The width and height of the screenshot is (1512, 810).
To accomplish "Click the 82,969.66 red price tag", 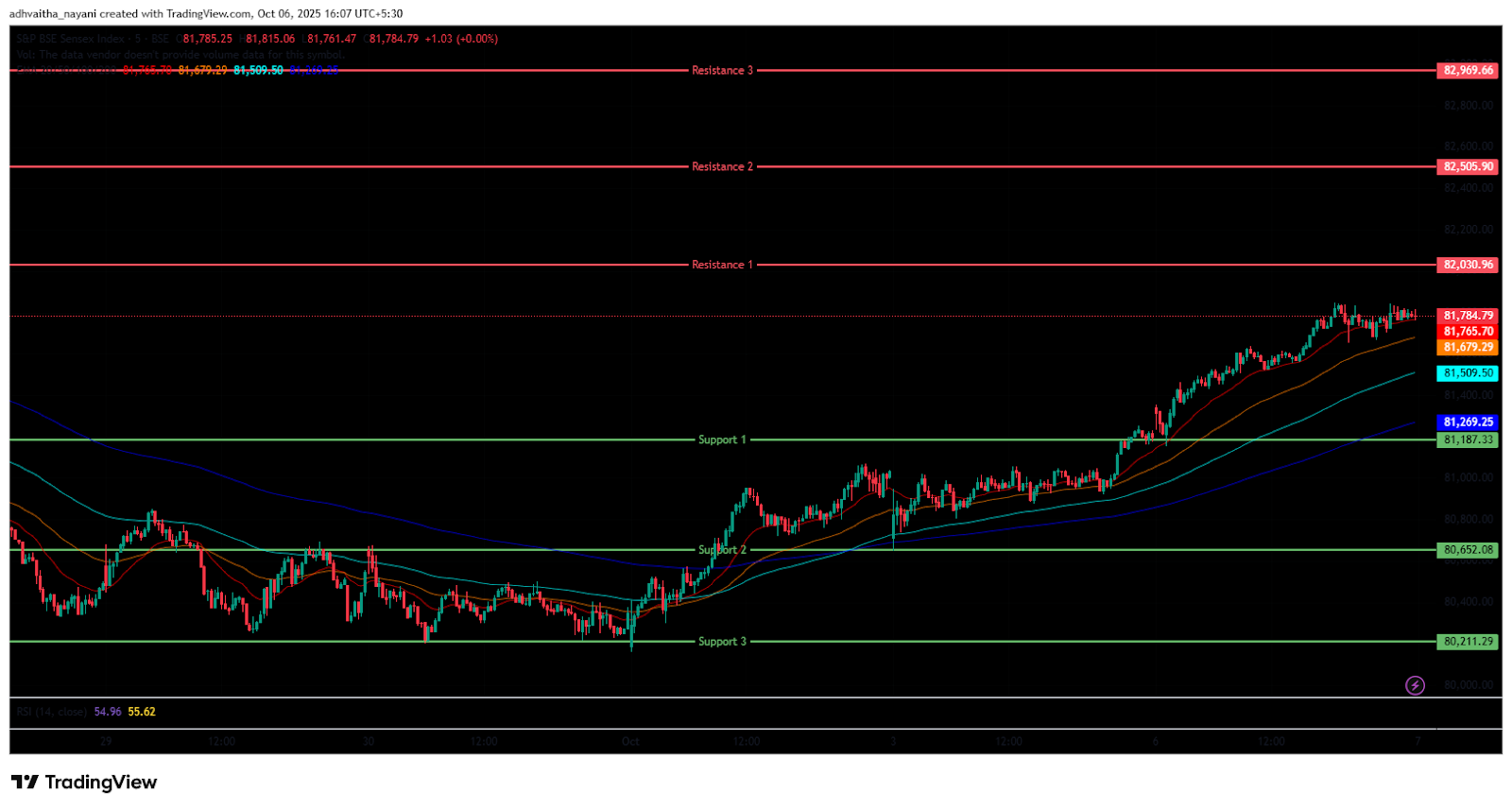I will [1468, 70].
